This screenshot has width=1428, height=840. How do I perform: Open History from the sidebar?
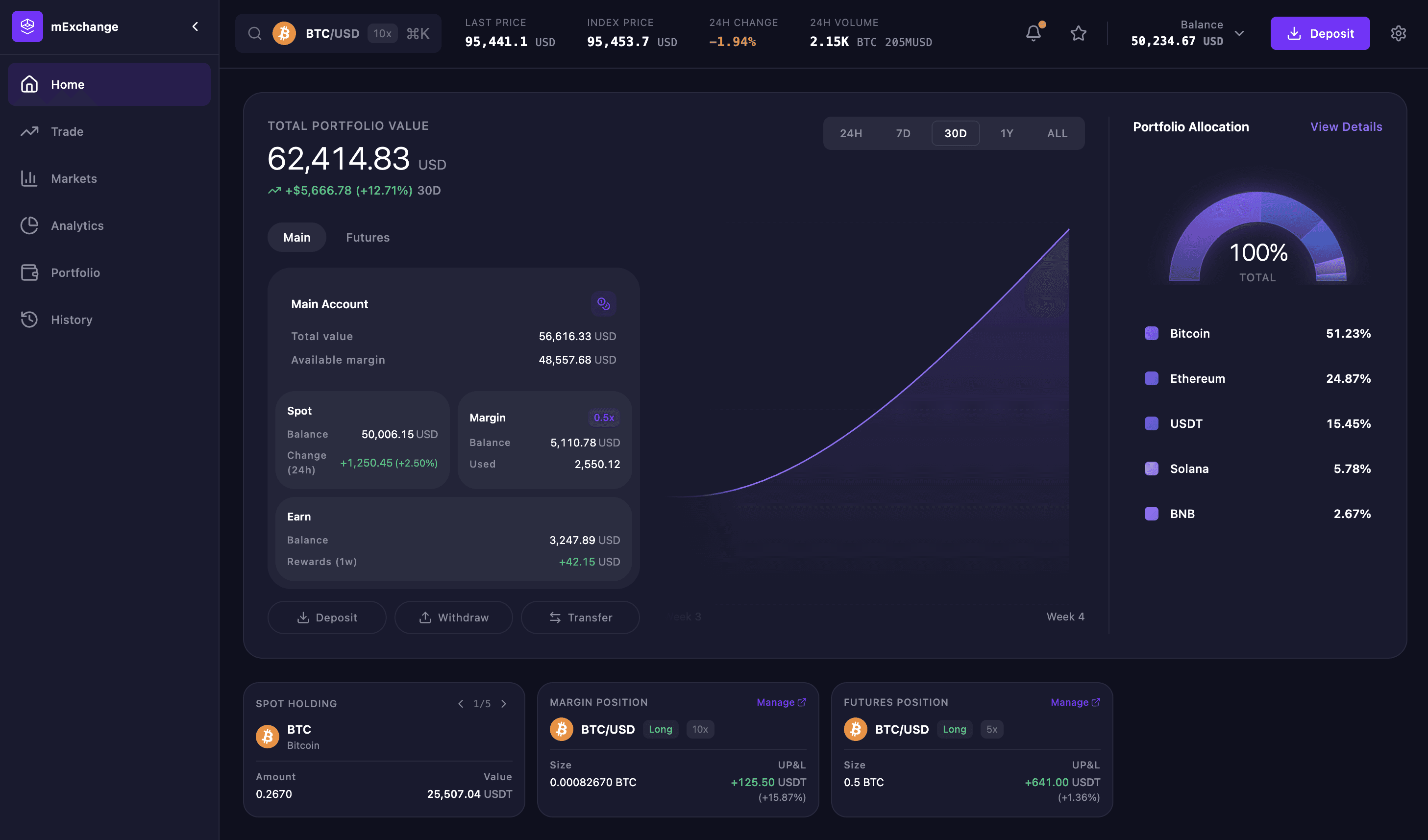[x=72, y=320]
